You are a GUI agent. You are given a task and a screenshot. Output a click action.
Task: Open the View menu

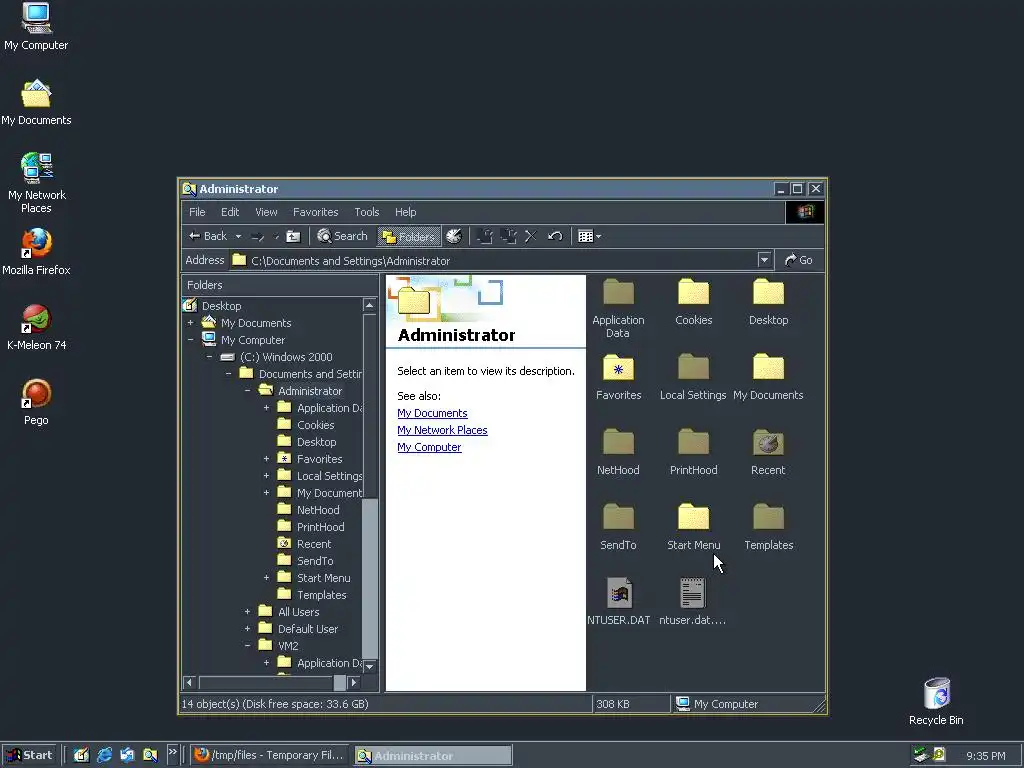pyautogui.click(x=266, y=212)
